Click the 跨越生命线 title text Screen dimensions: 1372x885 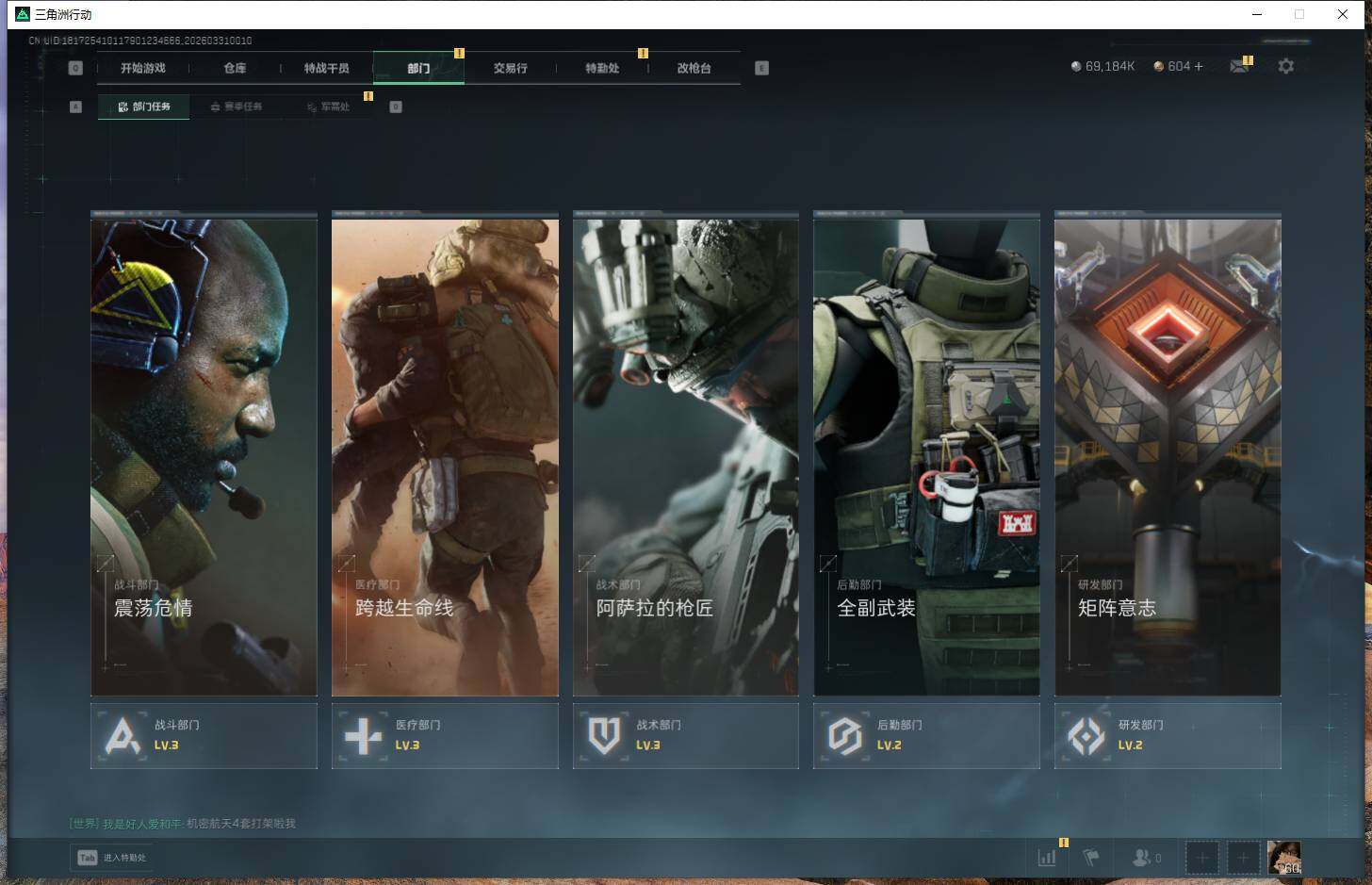pos(404,608)
